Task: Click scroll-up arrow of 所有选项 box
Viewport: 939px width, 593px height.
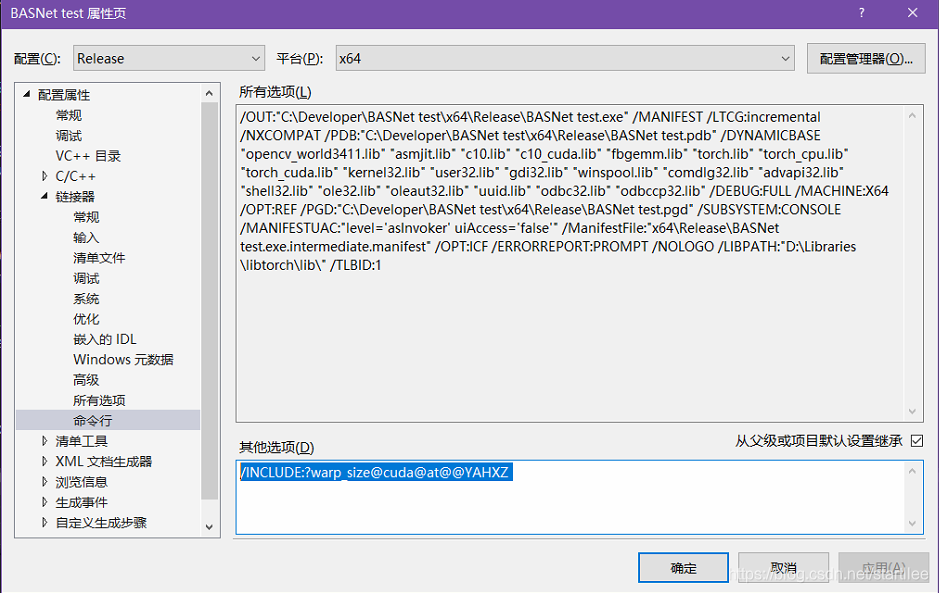Action: click(x=912, y=116)
